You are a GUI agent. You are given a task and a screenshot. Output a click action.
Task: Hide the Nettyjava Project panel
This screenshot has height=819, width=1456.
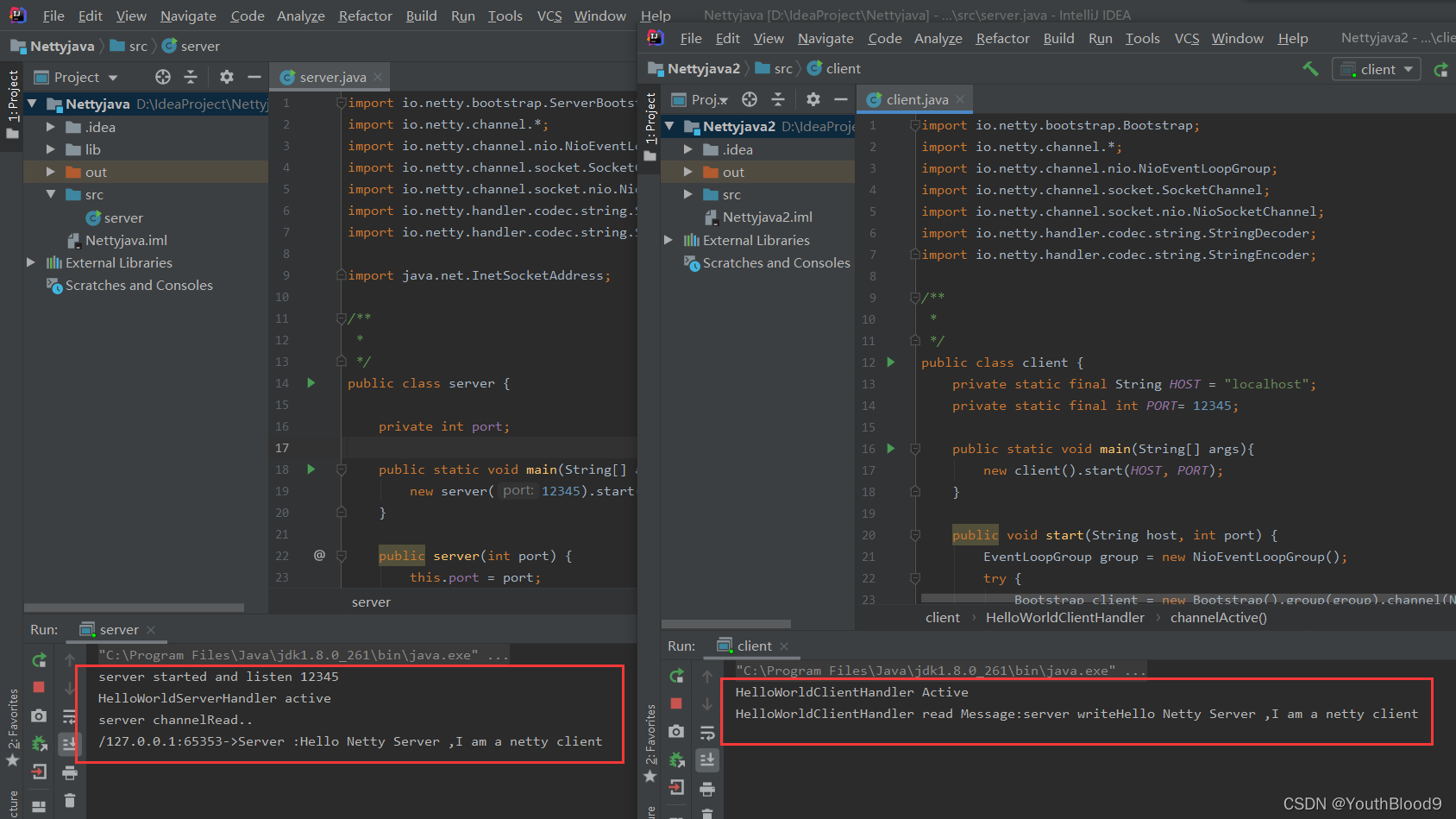click(254, 77)
